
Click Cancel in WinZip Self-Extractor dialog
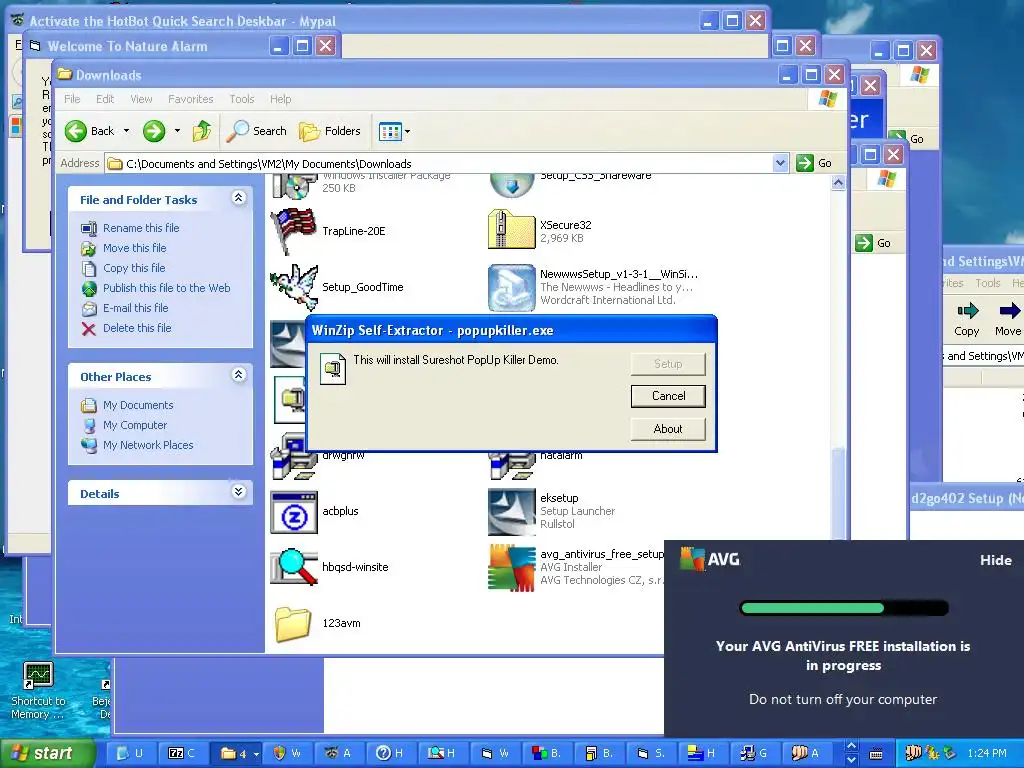point(668,396)
